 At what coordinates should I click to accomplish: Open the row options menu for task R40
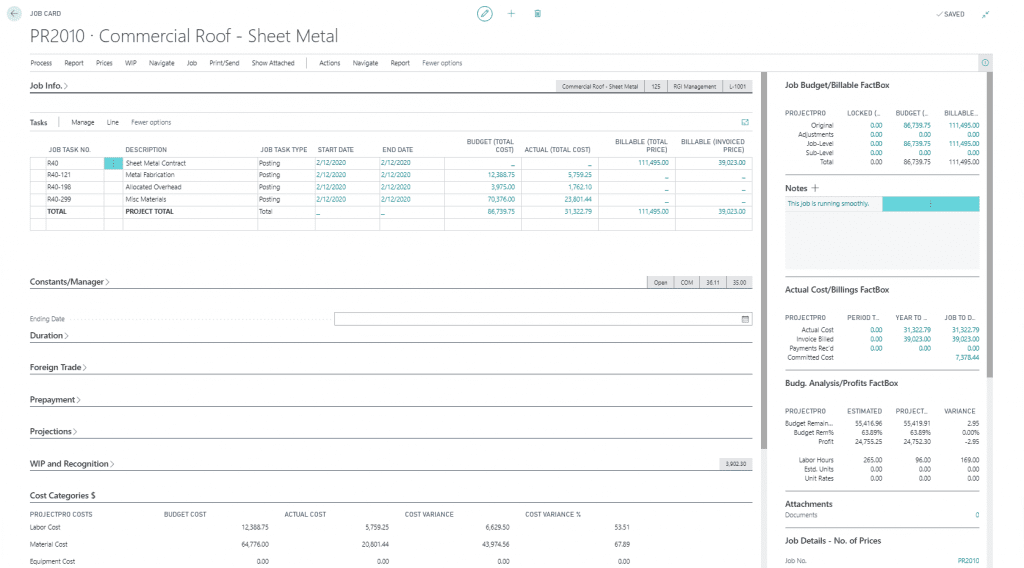[x=112, y=162]
